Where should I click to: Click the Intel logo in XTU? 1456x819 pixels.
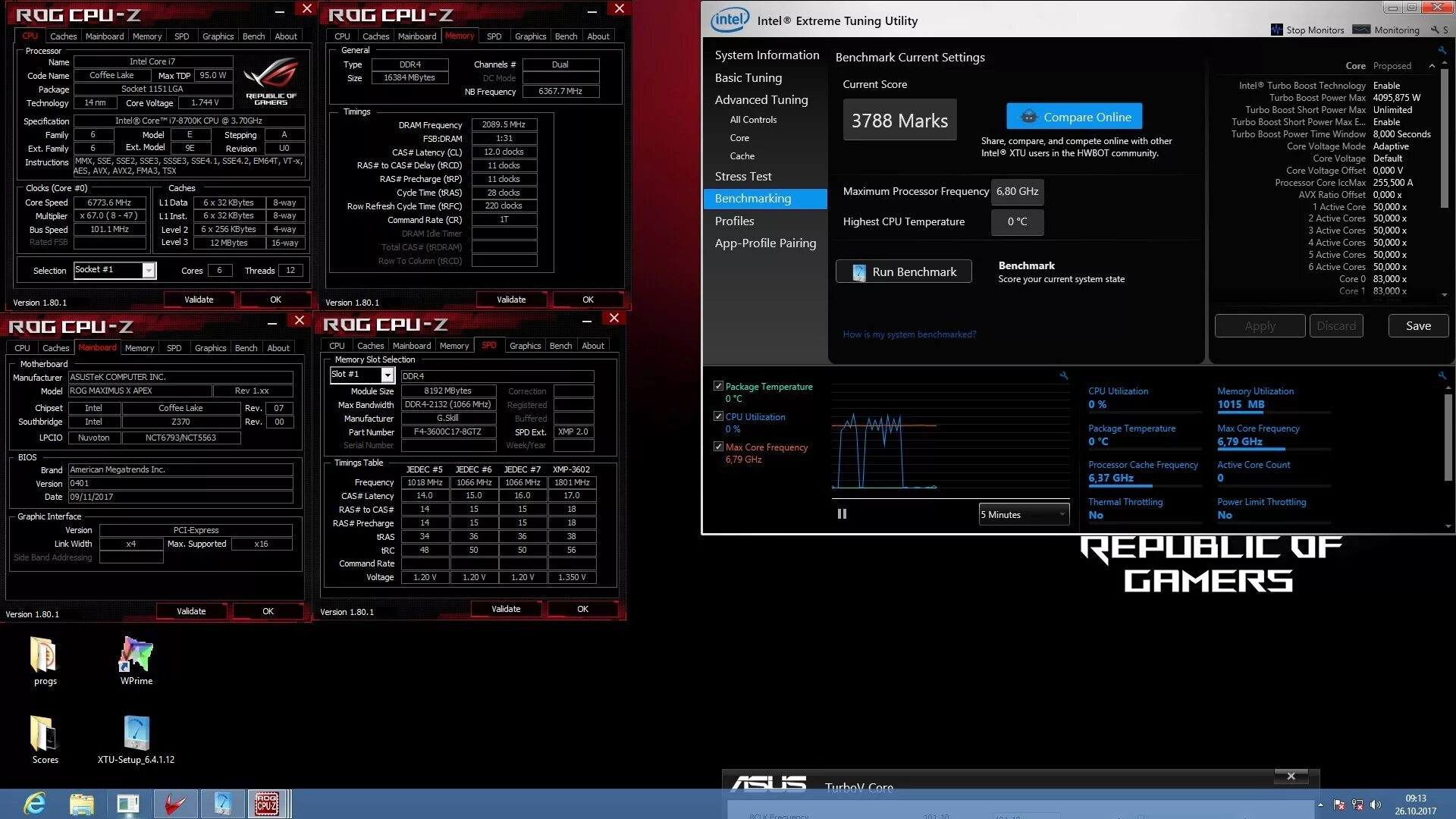coord(730,20)
